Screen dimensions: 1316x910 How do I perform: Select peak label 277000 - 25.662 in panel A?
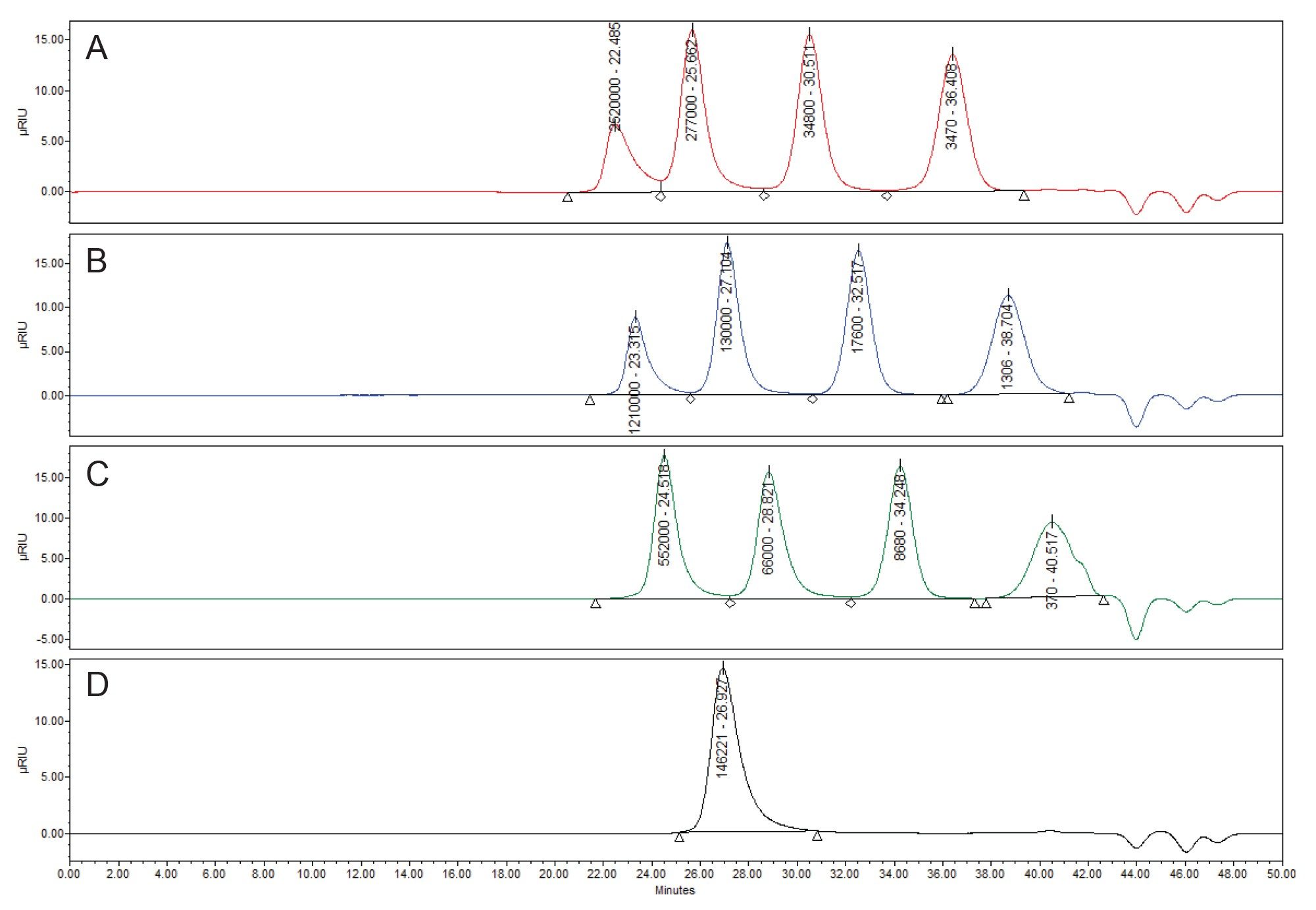click(x=691, y=90)
